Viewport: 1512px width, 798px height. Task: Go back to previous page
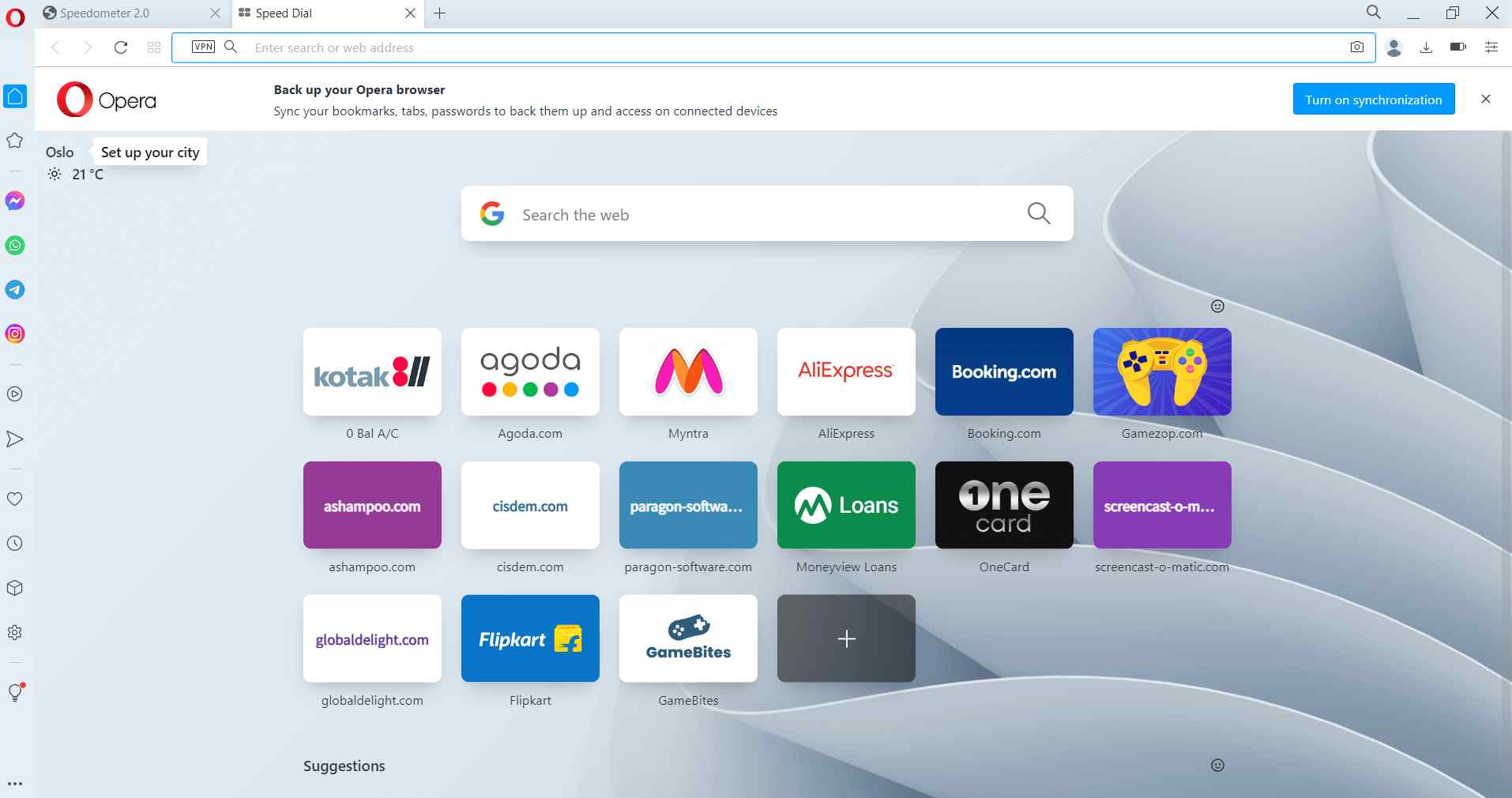tap(56, 47)
